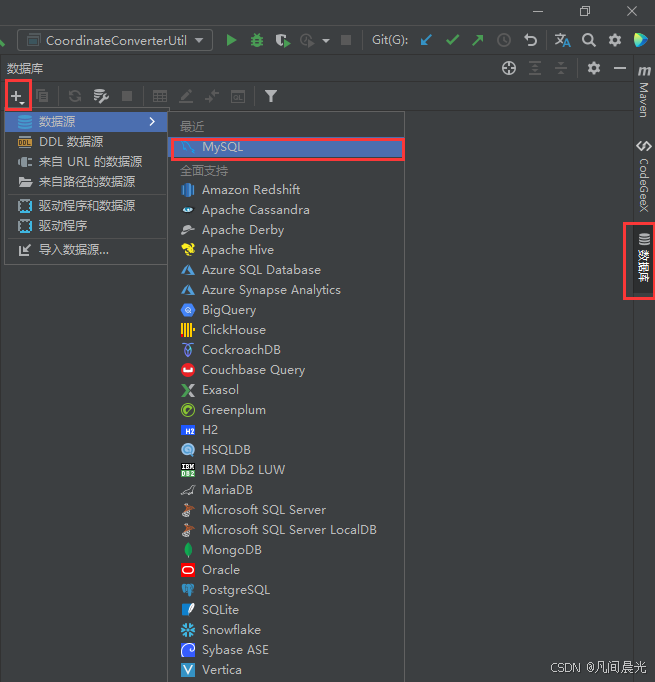
Task: Click the select opened file target icon
Action: 509,68
